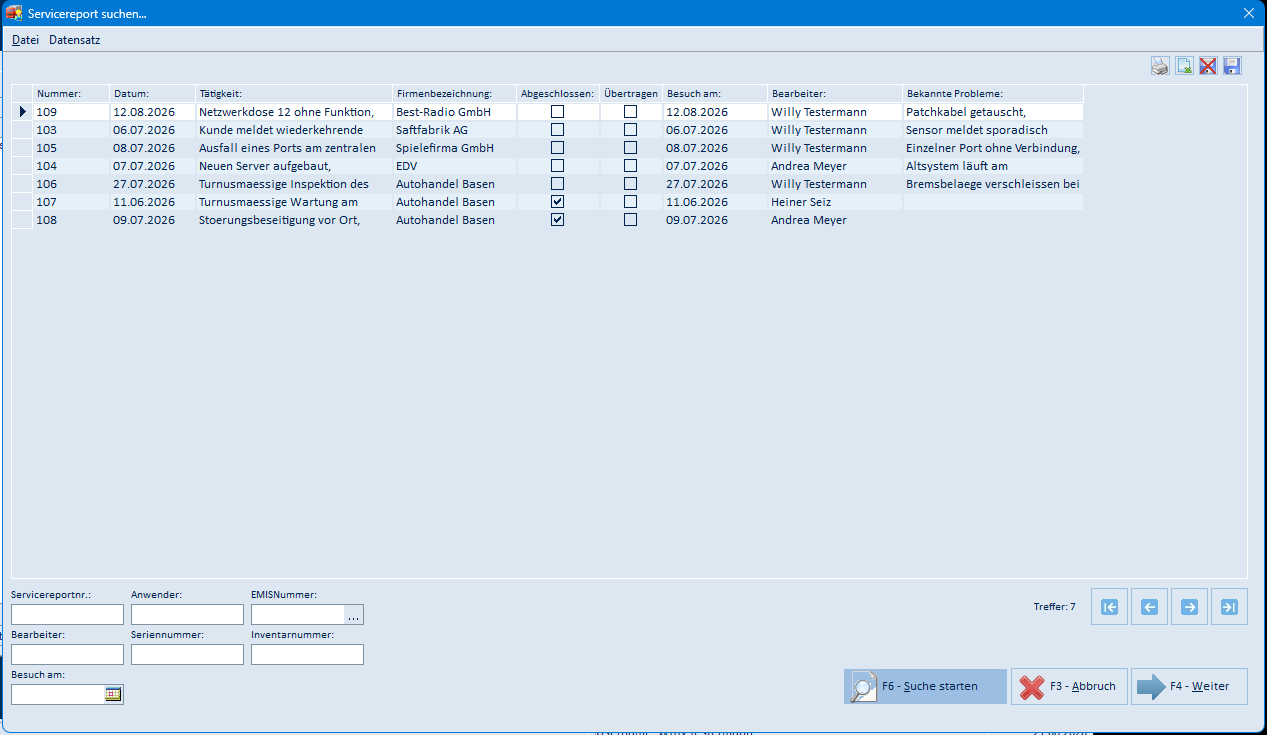Click the app icon in the title bar
The width and height of the screenshot is (1267, 735).
pyautogui.click(x=14, y=14)
